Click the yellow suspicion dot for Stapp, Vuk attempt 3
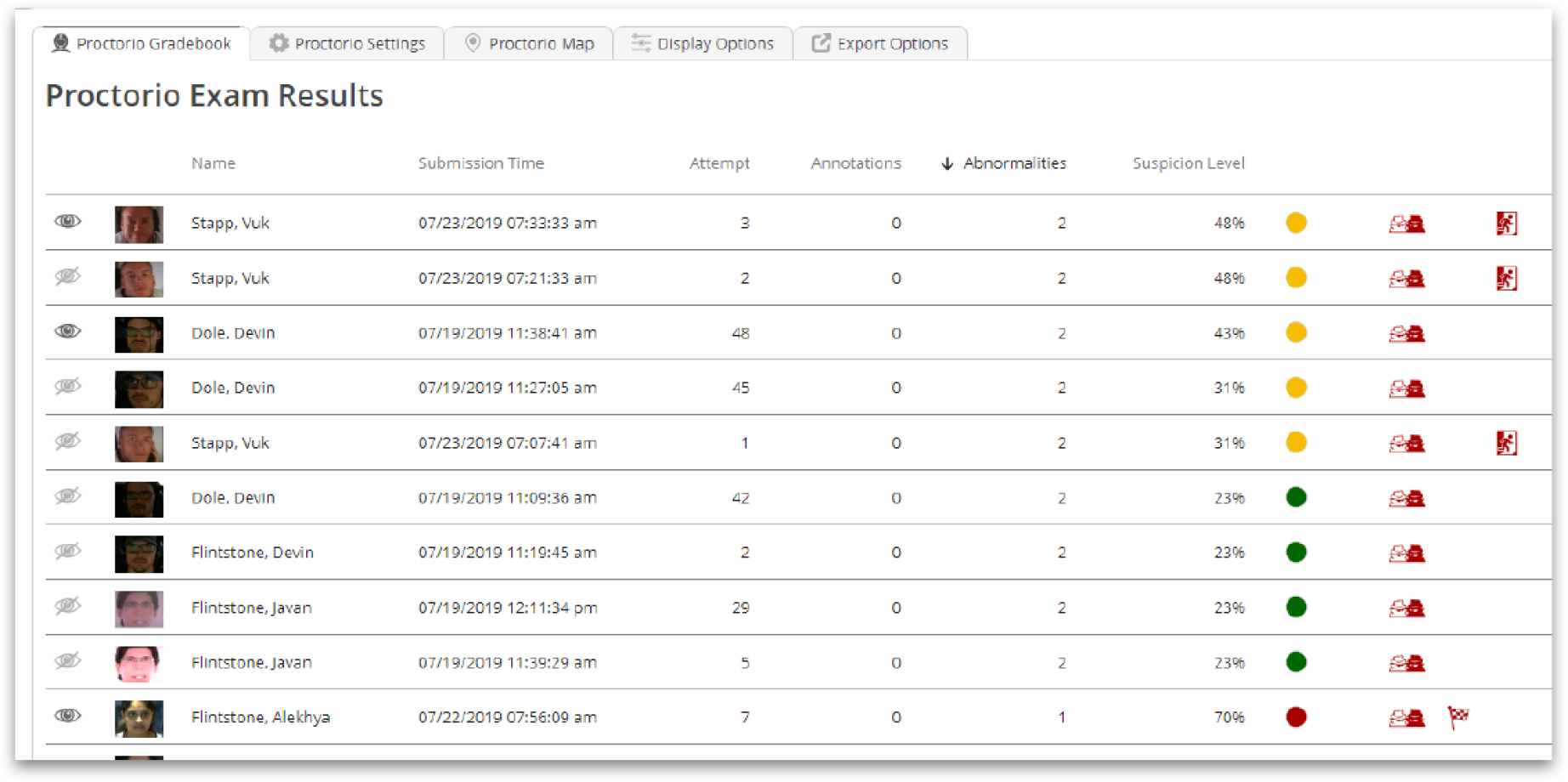The height and width of the screenshot is (782, 1568). point(1296,223)
